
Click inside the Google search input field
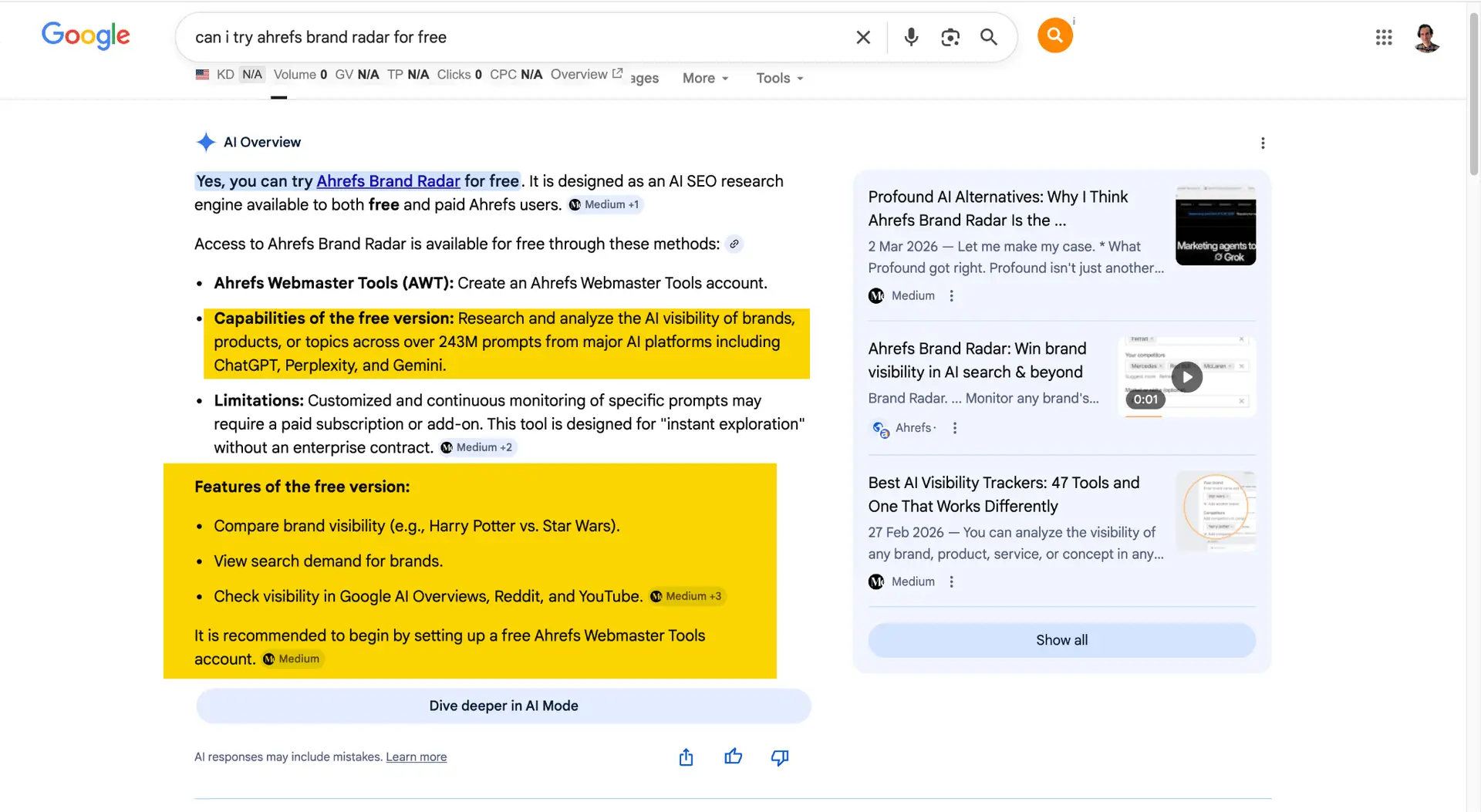click(517, 37)
